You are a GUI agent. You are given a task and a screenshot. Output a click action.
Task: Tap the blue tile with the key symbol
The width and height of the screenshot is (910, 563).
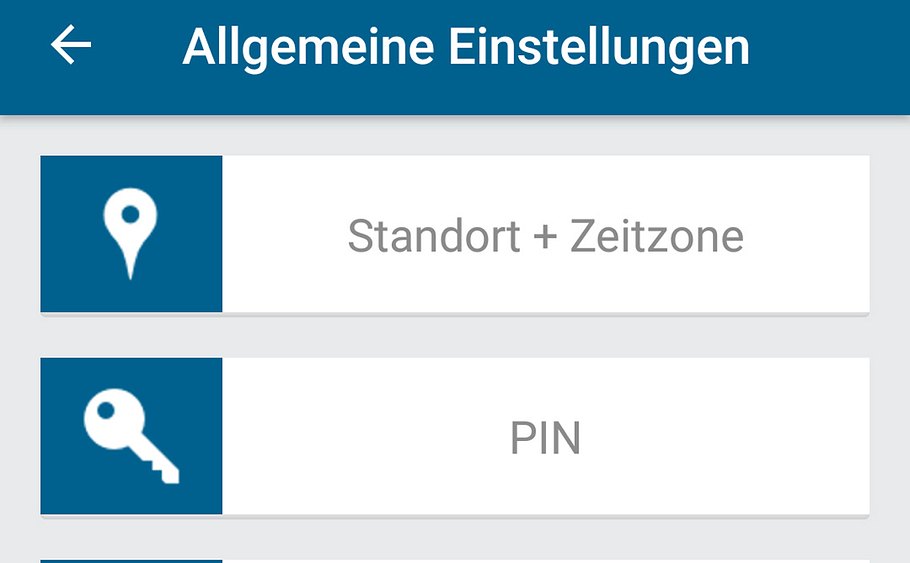[x=131, y=436]
